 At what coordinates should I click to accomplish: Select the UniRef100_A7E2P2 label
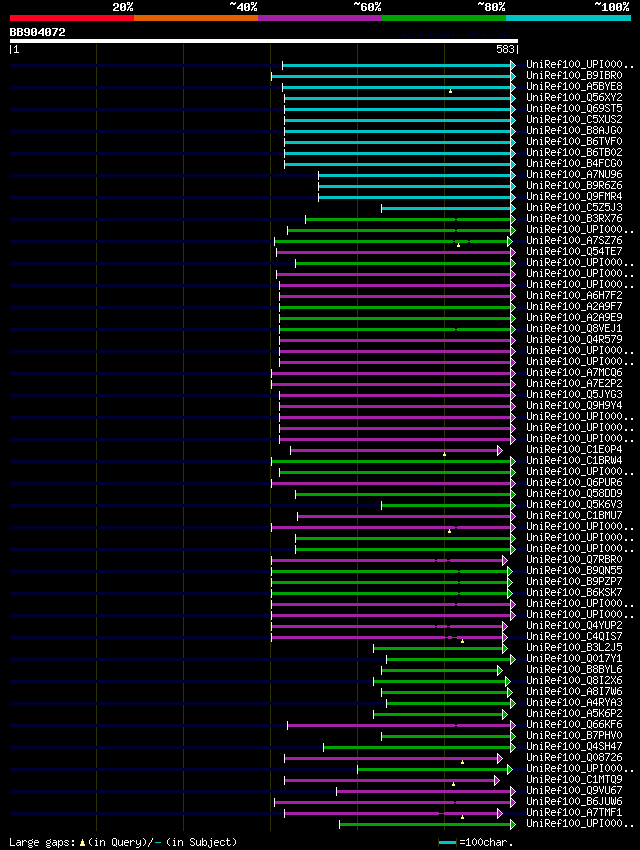click(x=574, y=383)
